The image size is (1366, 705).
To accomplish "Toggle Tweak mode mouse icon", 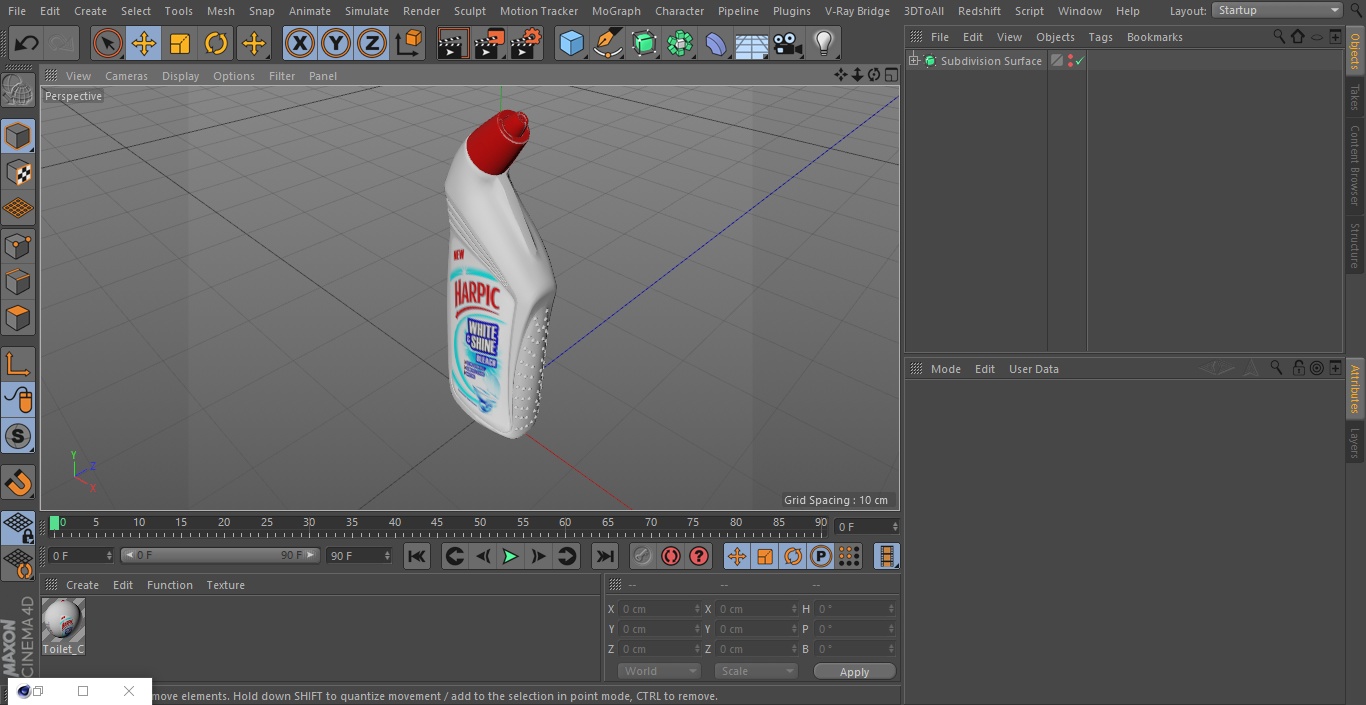I will (x=18, y=400).
